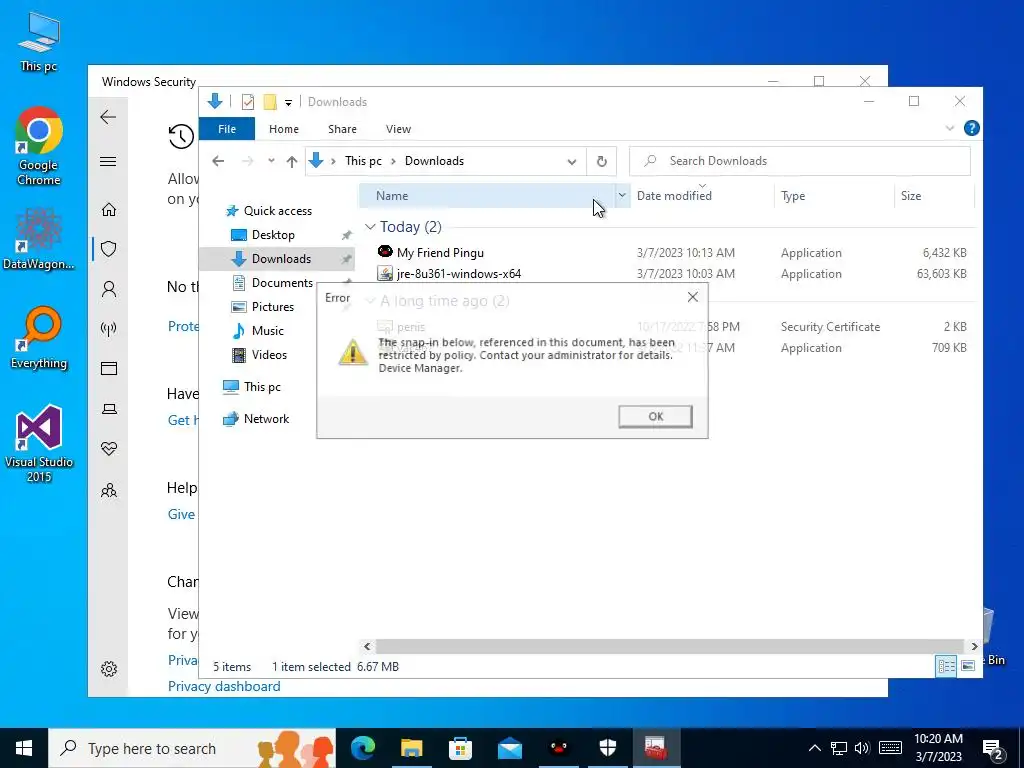
Task: Open the Share ribbon tab
Action: (342, 129)
